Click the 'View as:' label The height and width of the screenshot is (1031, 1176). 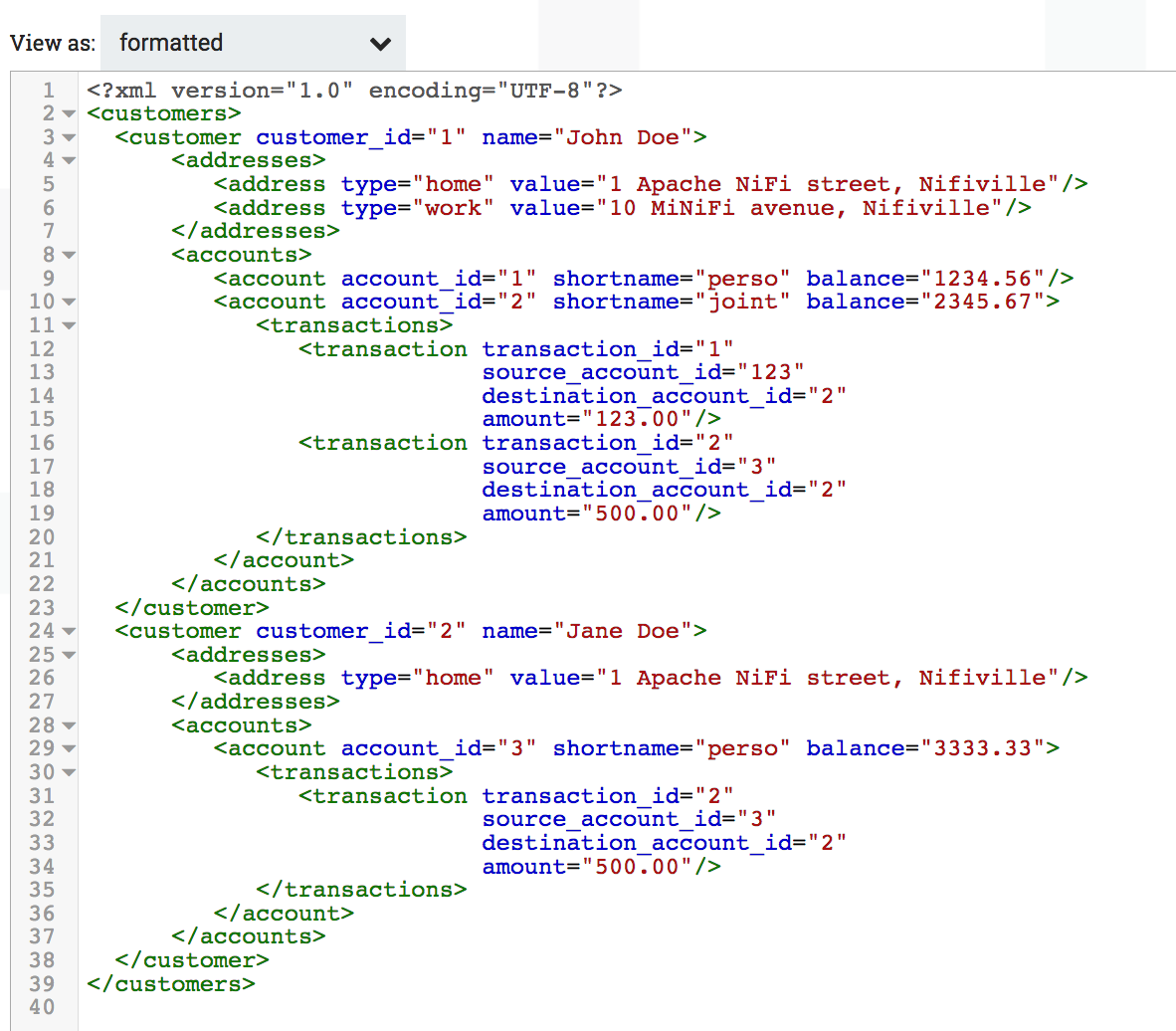coord(53,44)
